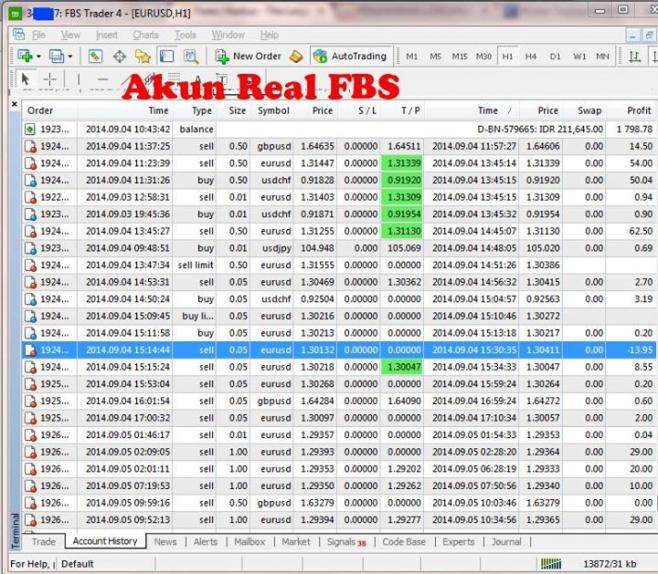Image resolution: width=658 pixels, height=574 pixels.
Task: Switch chart to the M15 timeframe
Action: coord(459,56)
